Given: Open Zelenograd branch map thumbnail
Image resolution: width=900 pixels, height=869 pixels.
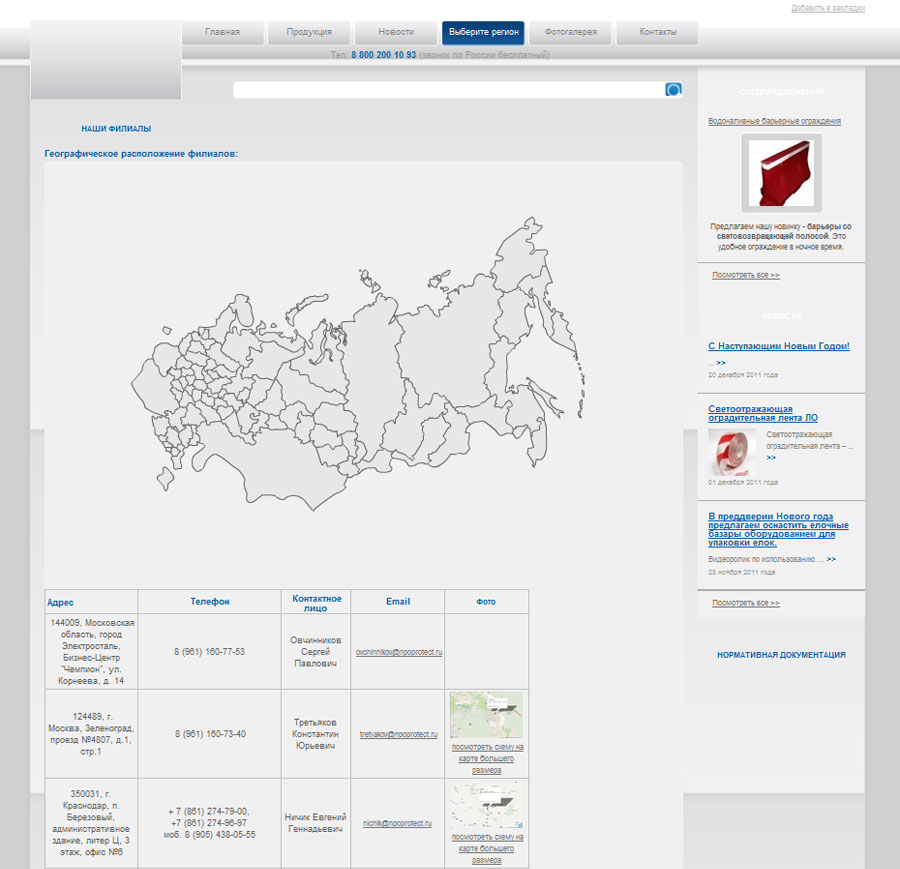Looking at the screenshot, I should click(x=486, y=714).
